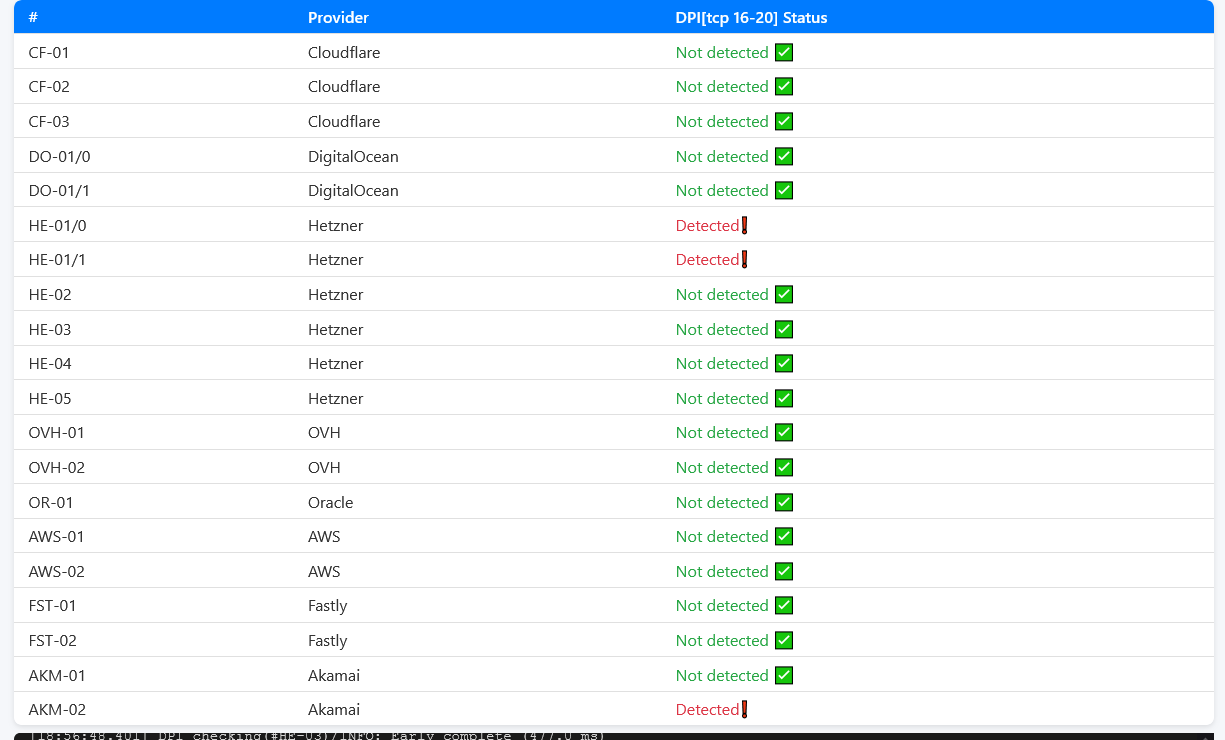Select the HE-05 row identifier
This screenshot has width=1225, height=740.
click(x=50, y=399)
